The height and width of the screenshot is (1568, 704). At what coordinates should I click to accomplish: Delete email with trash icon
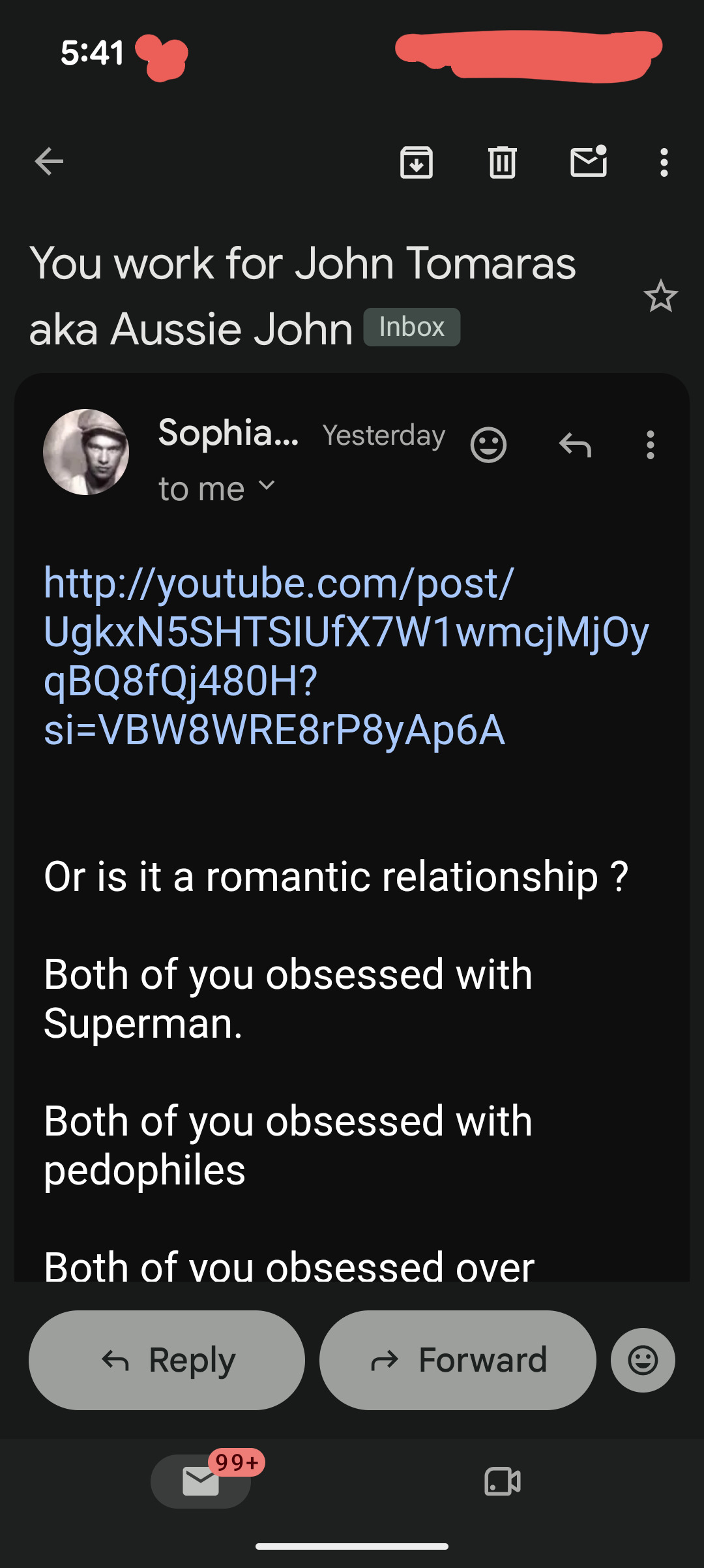click(503, 162)
